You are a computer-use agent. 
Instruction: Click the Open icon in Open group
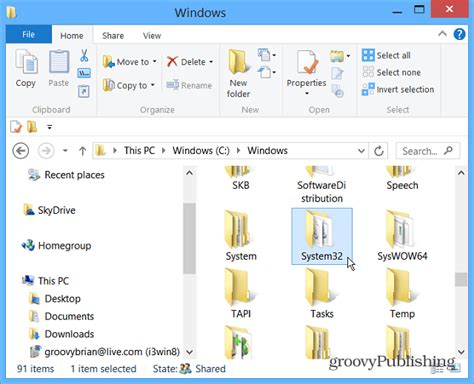pyautogui.click(x=337, y=56)
